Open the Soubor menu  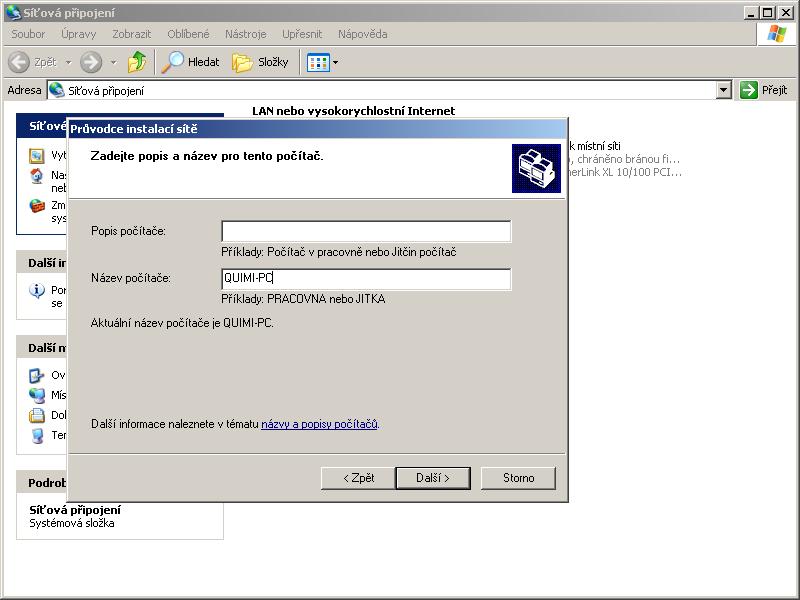pos(28,34)
